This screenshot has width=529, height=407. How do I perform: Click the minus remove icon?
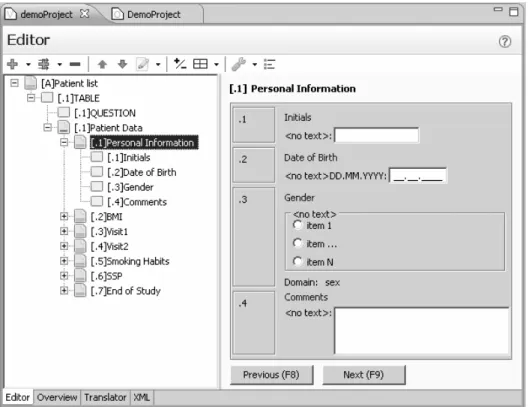[x=75, y=64]
